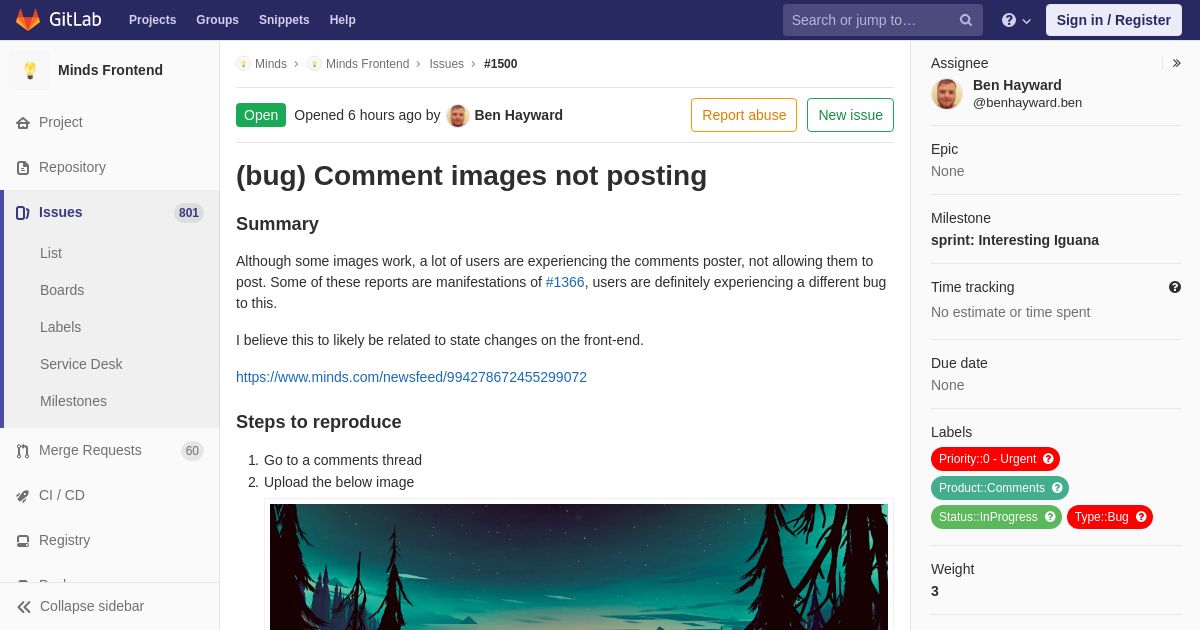
Task: Open the Projects menu in top bar
Action: tap(152, 20)
